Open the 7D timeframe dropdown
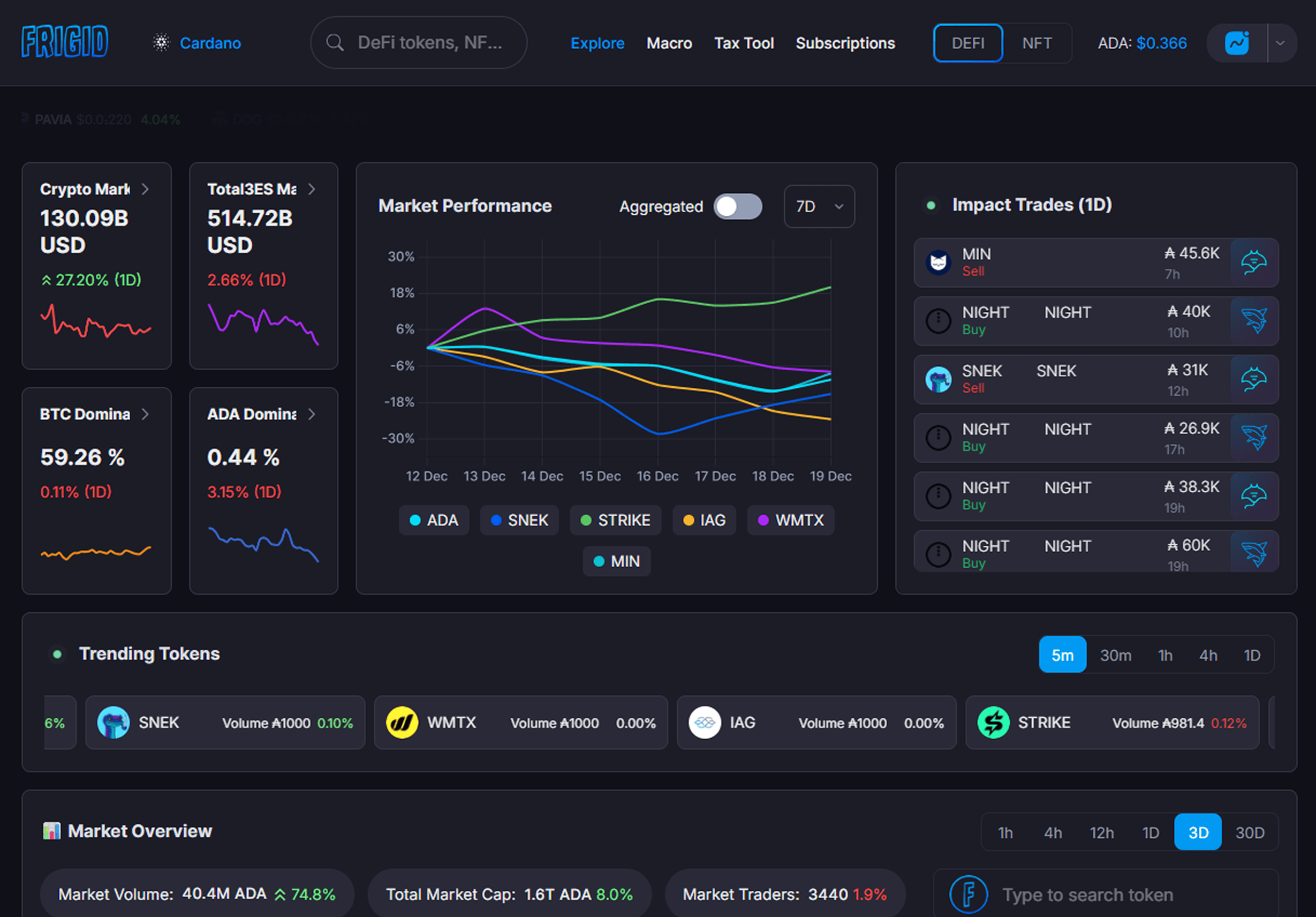The height and width of the screenshot is (917, 1316). click(819, 206)
